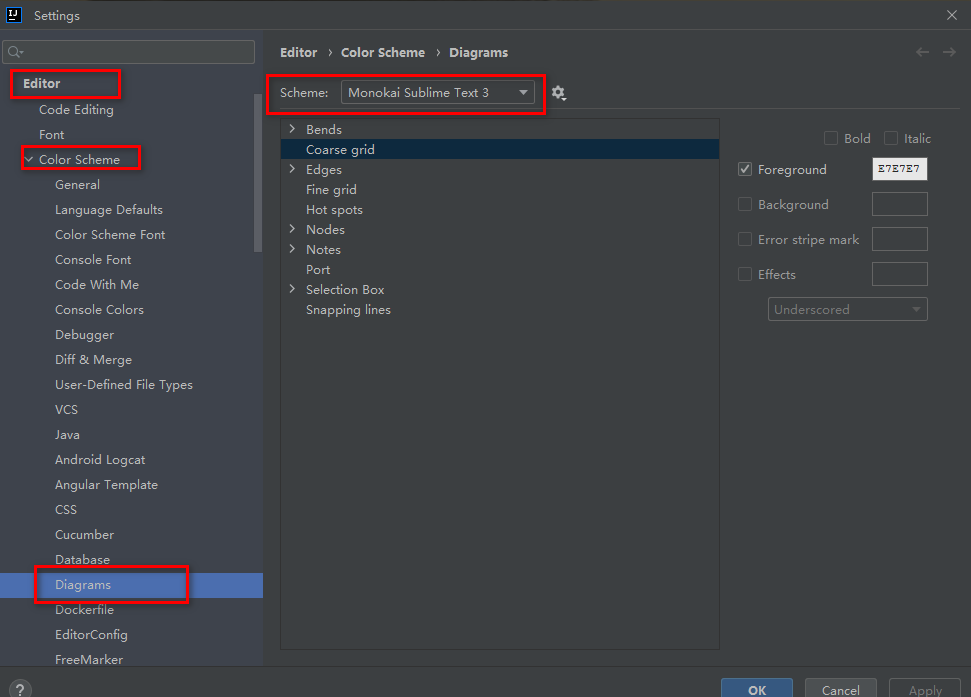Screen dimensions: 971x697
Task: Open the Foreground color swatch E7E7E7
Action: pyautogui.click(x=899, y=169)
